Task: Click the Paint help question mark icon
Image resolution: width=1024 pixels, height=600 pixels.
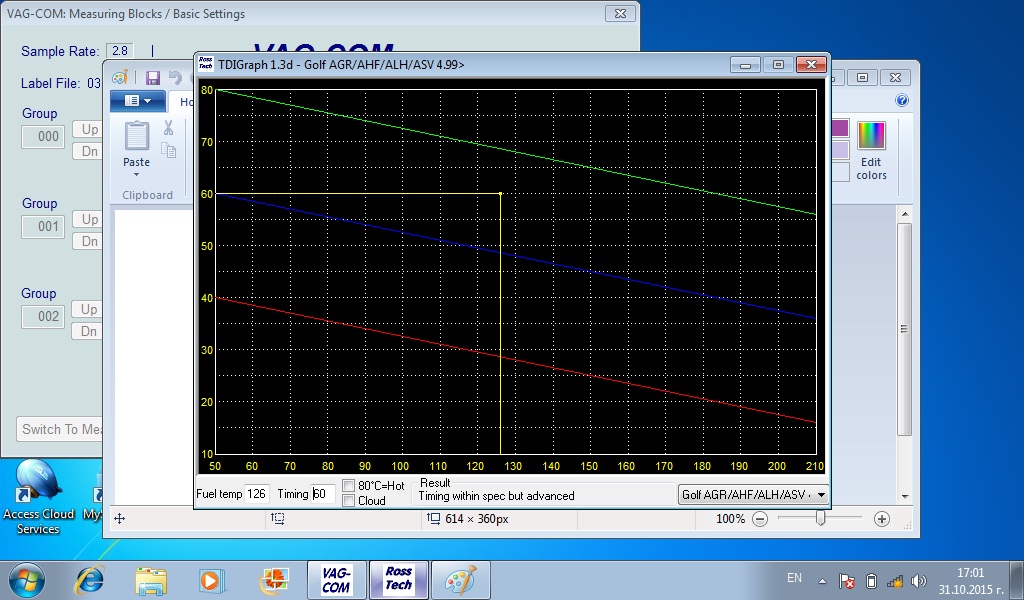Action: pyautogui.click(x=902, y=101)
